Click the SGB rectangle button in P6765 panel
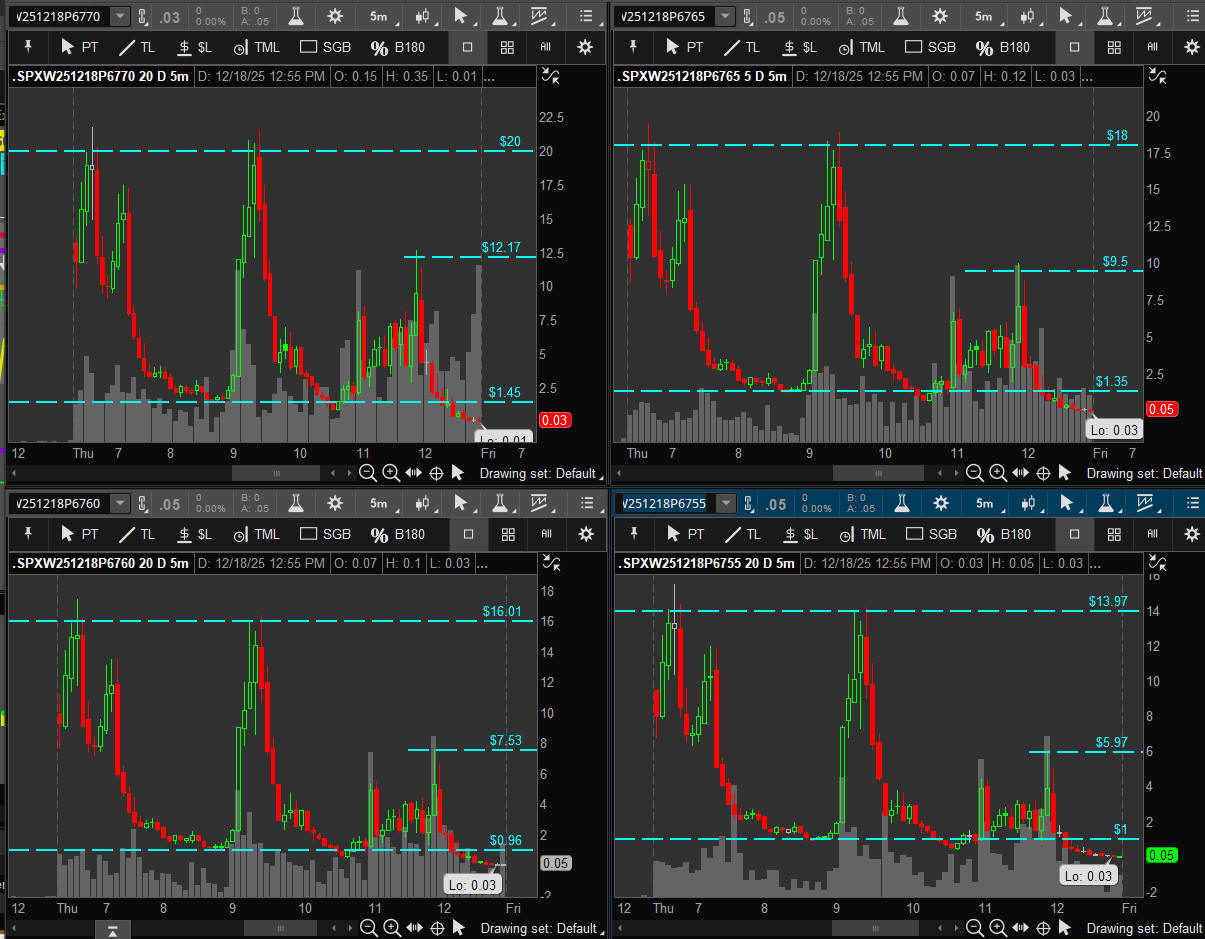The image size is (1205, 939). pyautogui.click(x=930, y=47)
